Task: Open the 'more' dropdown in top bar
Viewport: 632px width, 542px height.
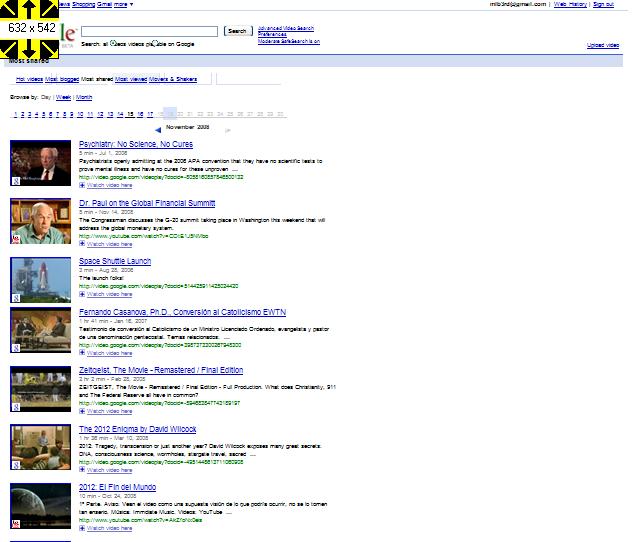Action: pos(123,4)
